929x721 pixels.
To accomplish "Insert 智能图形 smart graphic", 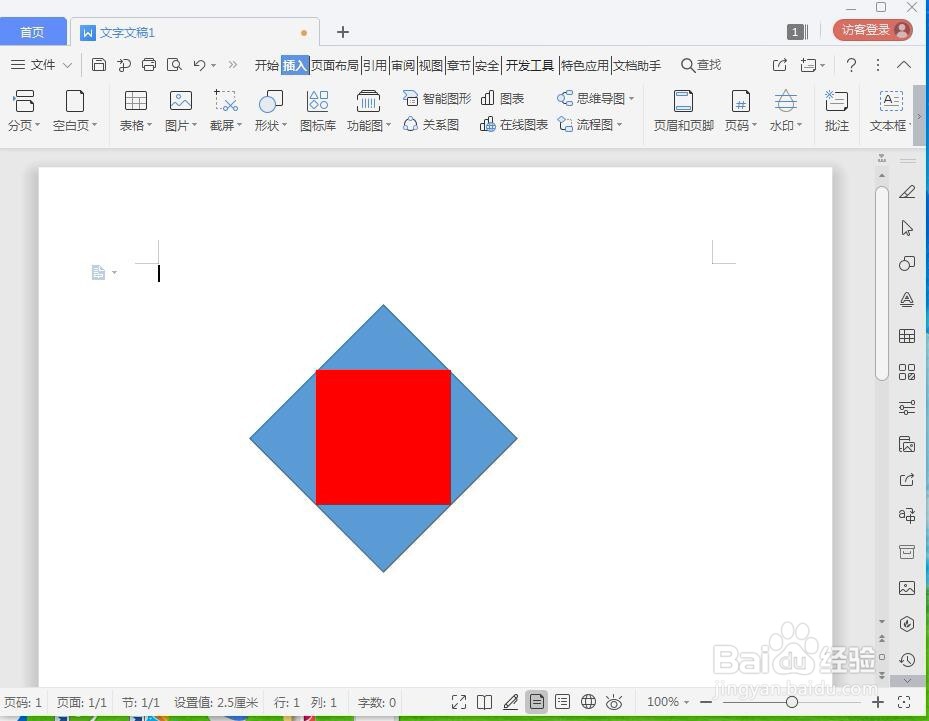I will [437, 98].
